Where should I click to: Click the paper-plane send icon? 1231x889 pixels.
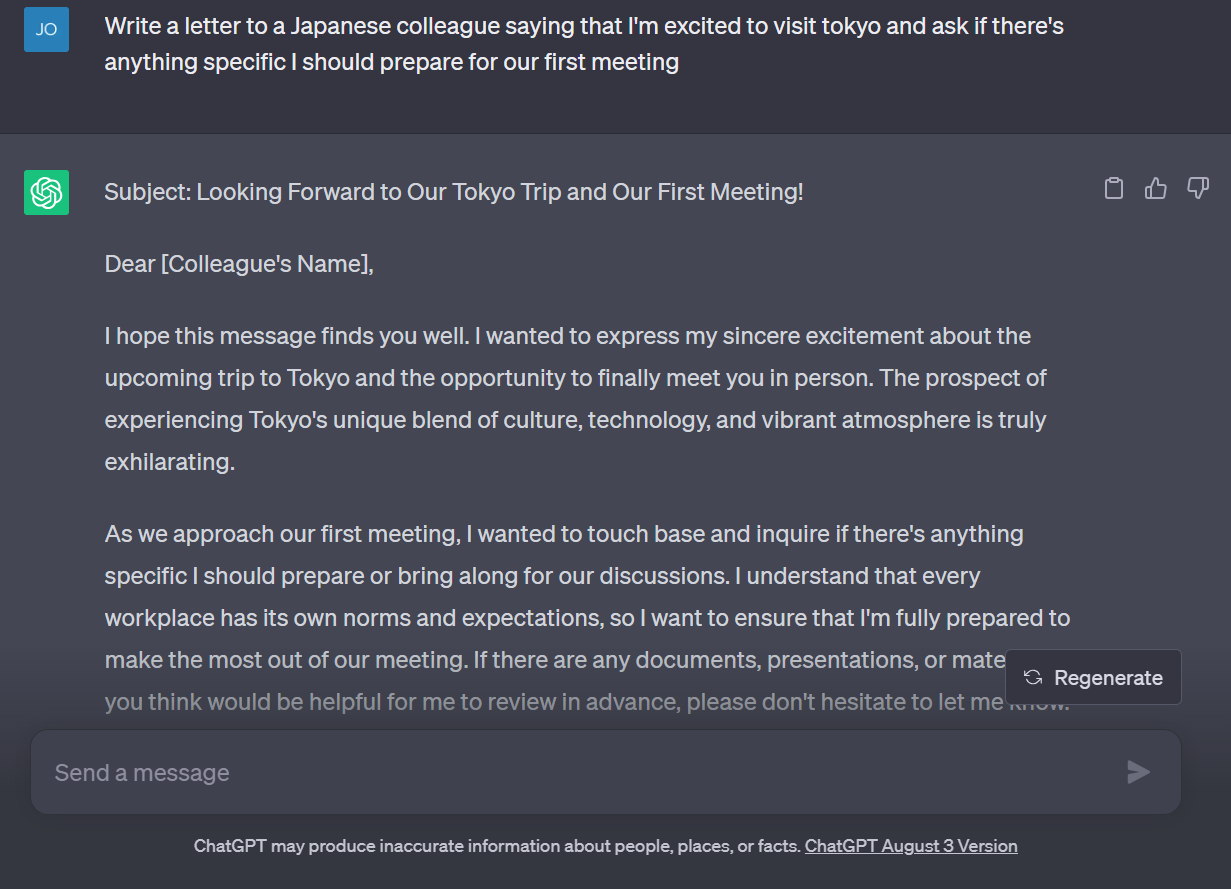tap(1139, 772)
